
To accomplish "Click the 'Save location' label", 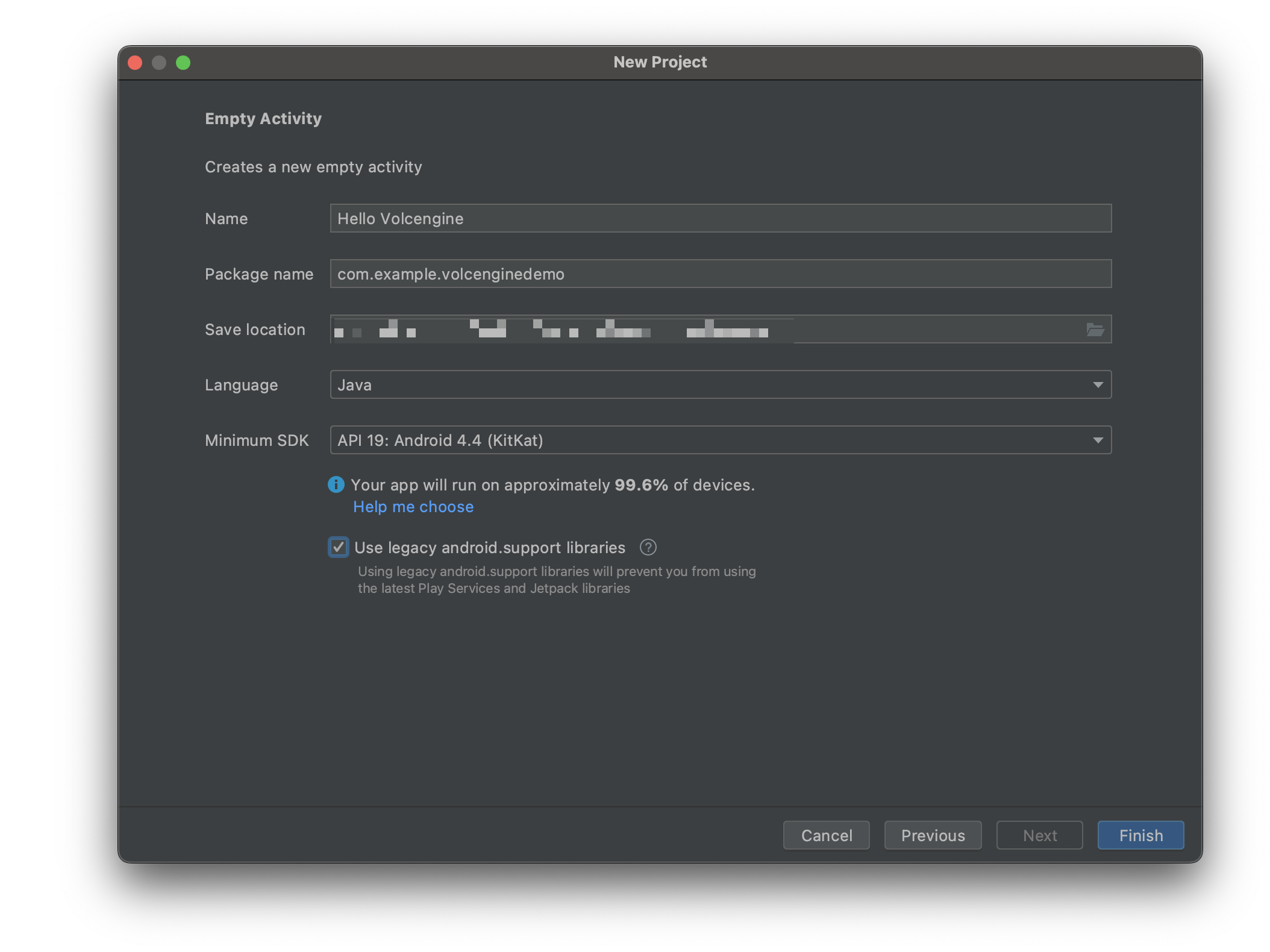I will [255, 330].
